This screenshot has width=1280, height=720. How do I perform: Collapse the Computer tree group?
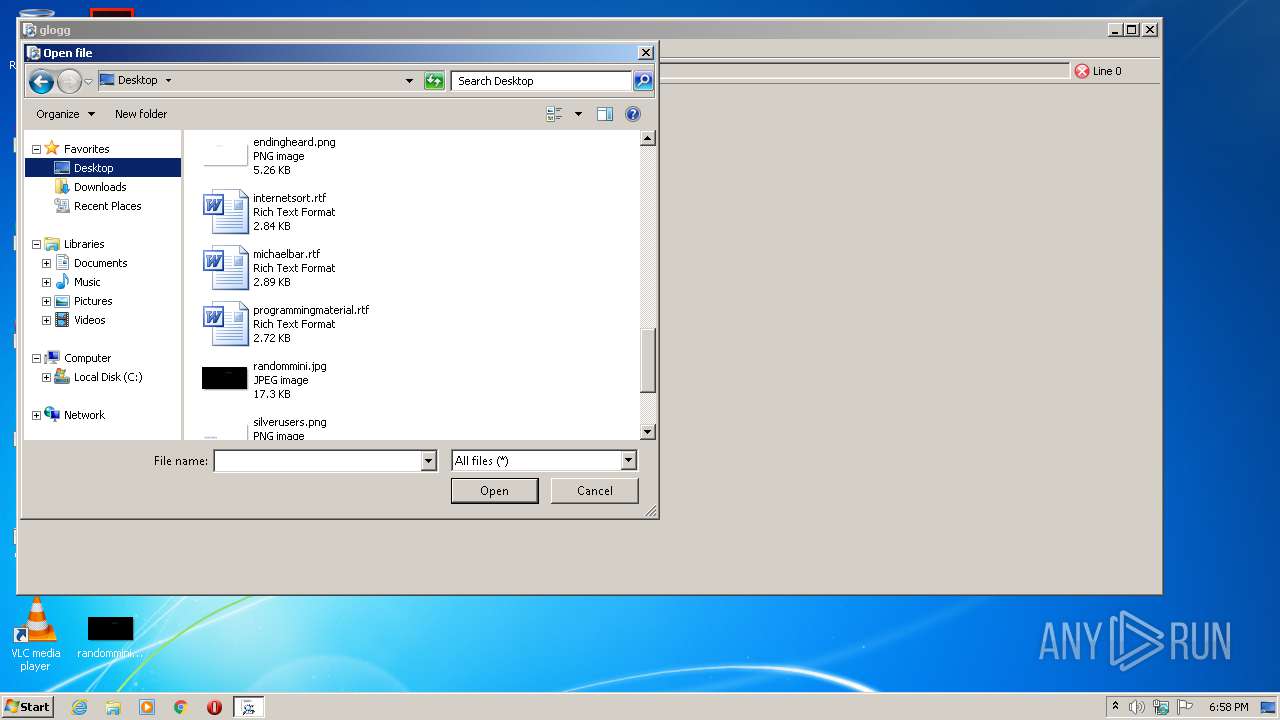tap(37, 358)
